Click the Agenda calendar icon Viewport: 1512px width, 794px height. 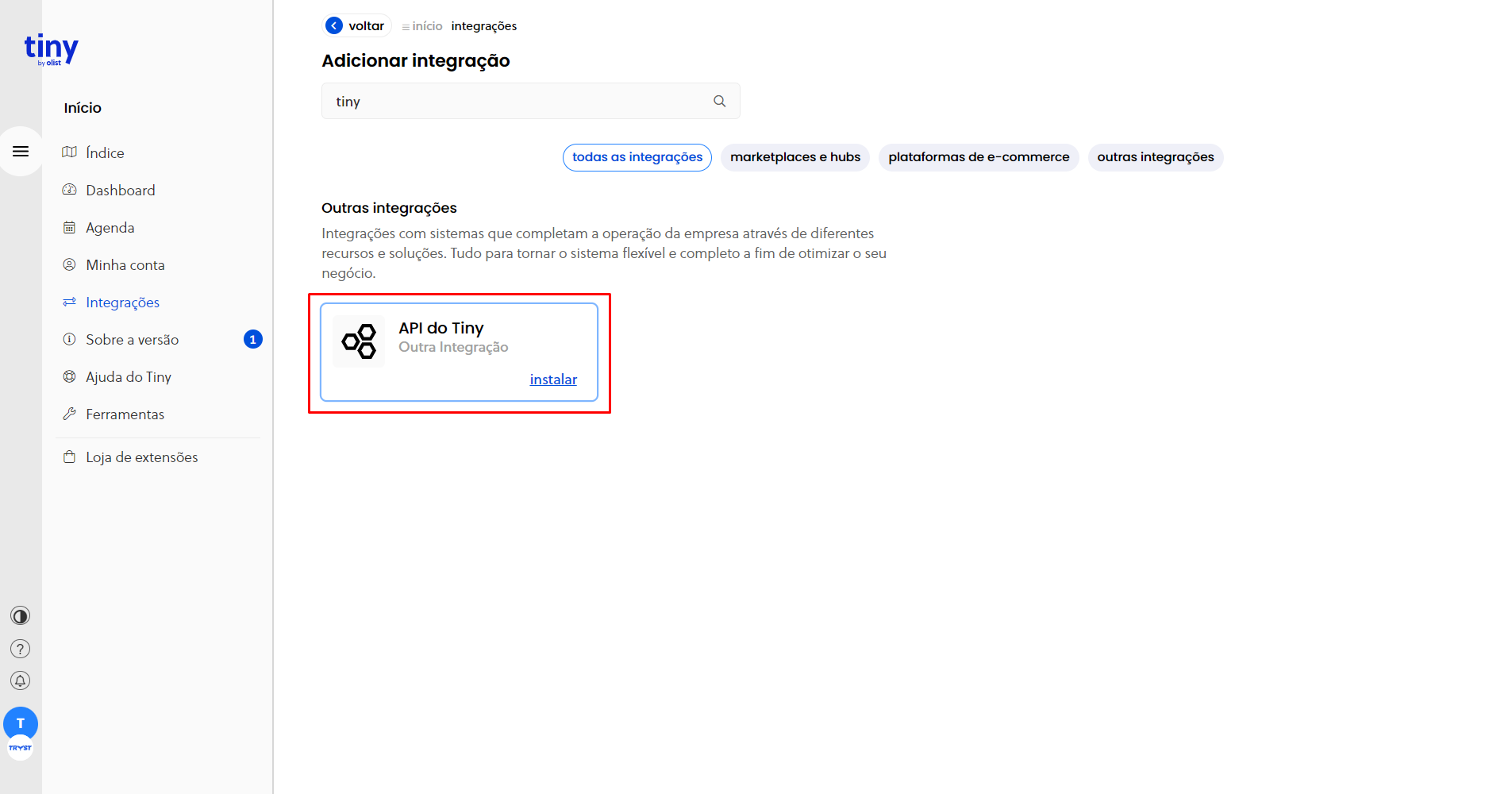pos(70,227)
